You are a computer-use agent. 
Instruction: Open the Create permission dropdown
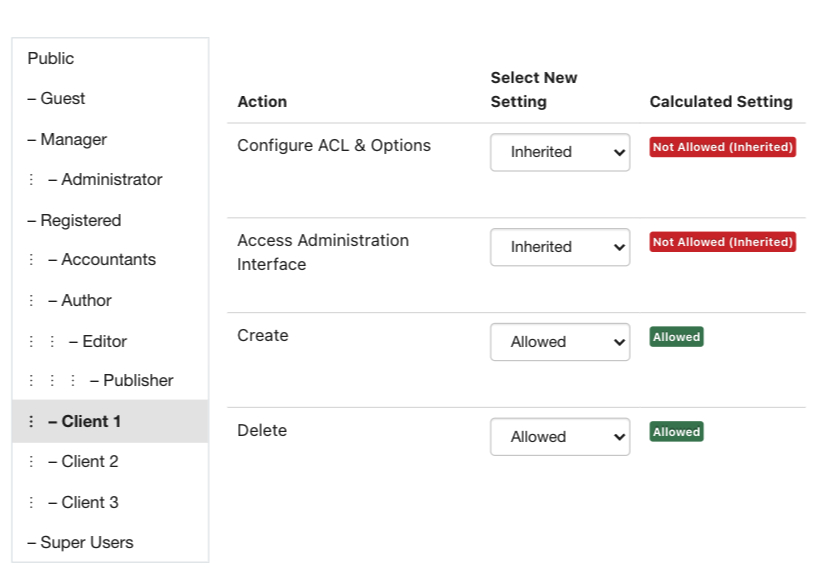pyautogui.click(x=560, y=342)
